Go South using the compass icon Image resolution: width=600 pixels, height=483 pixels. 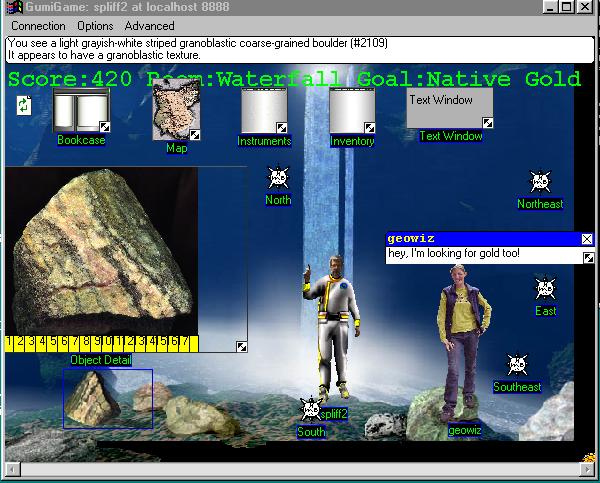tap(311, 410)
